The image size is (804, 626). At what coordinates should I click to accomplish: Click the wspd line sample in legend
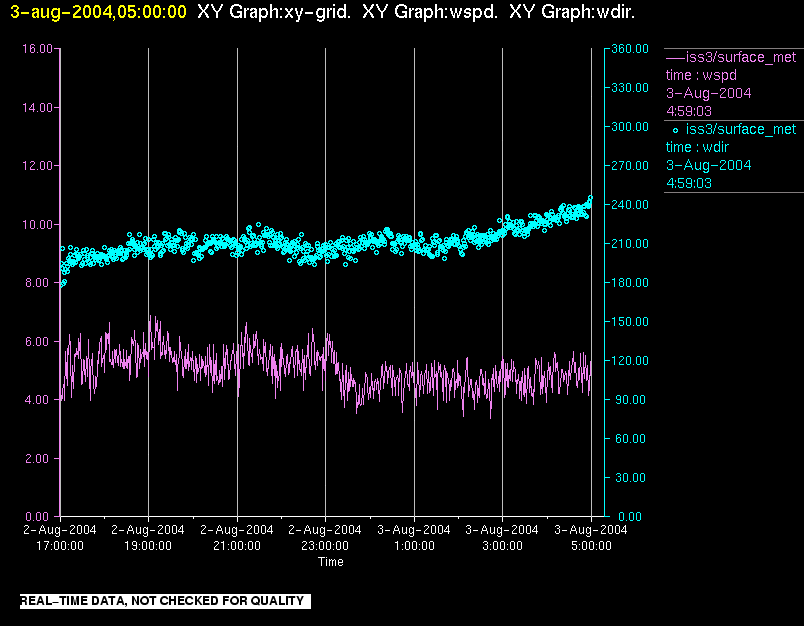click(675, 57)
